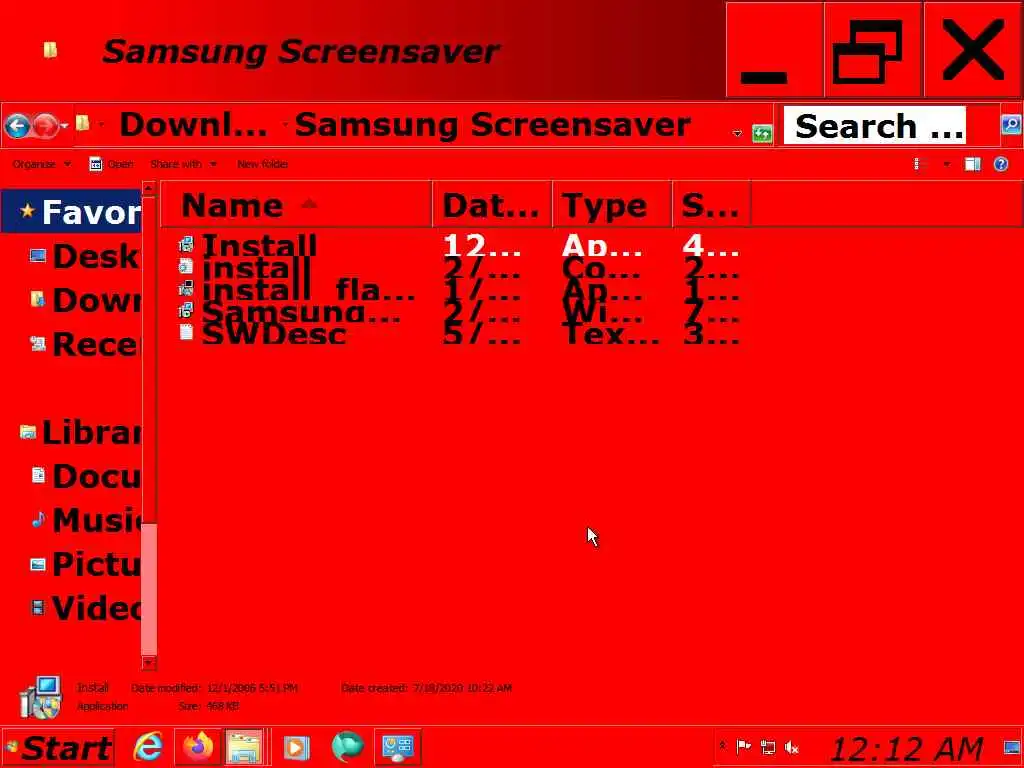The width and height of the screenshot is (1024, 768).
Task: Refresh the folder with the green refresh icon
Action: [x=761, y=134]
